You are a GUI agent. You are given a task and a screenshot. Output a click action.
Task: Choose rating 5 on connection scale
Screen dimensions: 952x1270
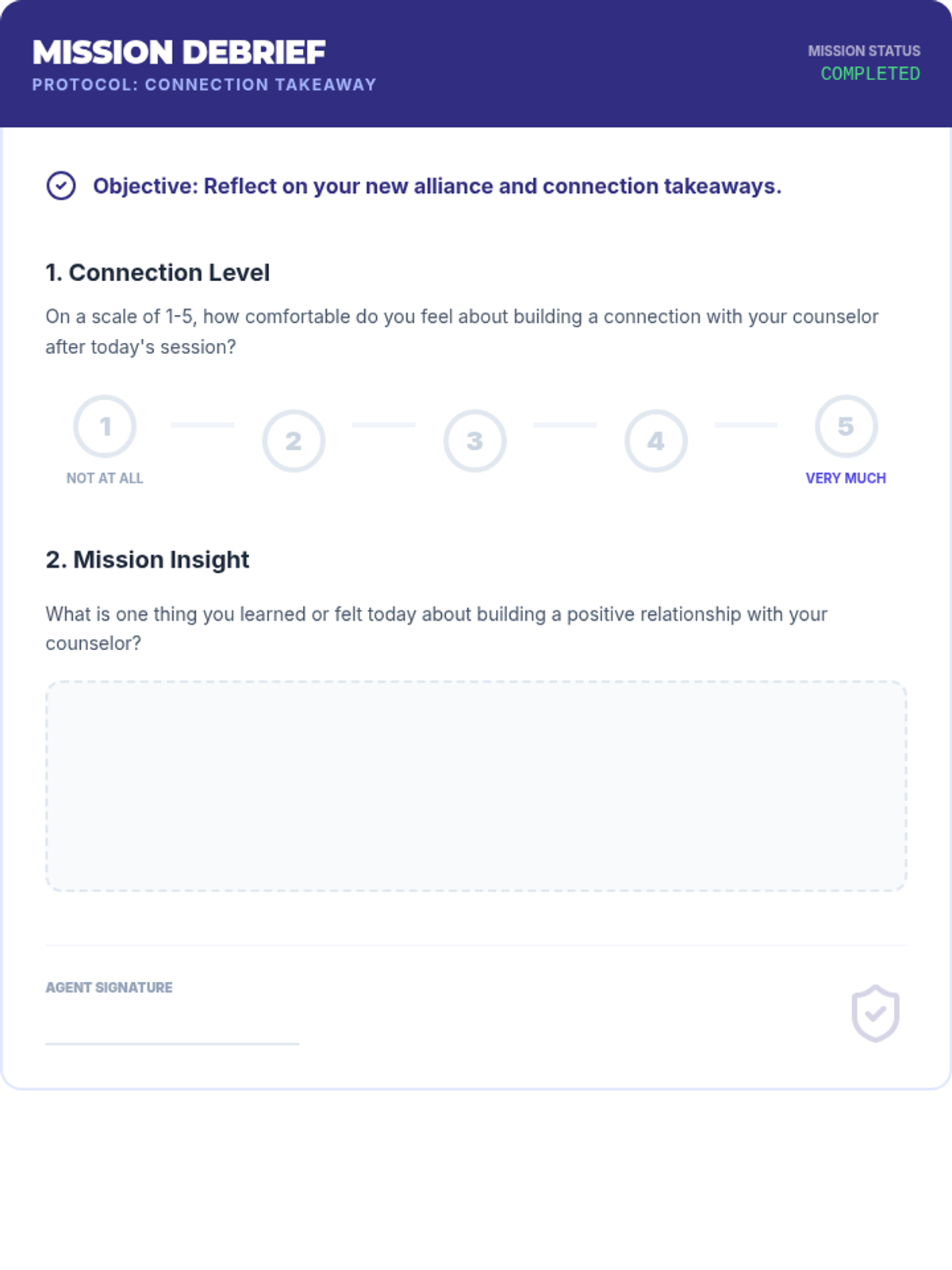tap(846, 426)
